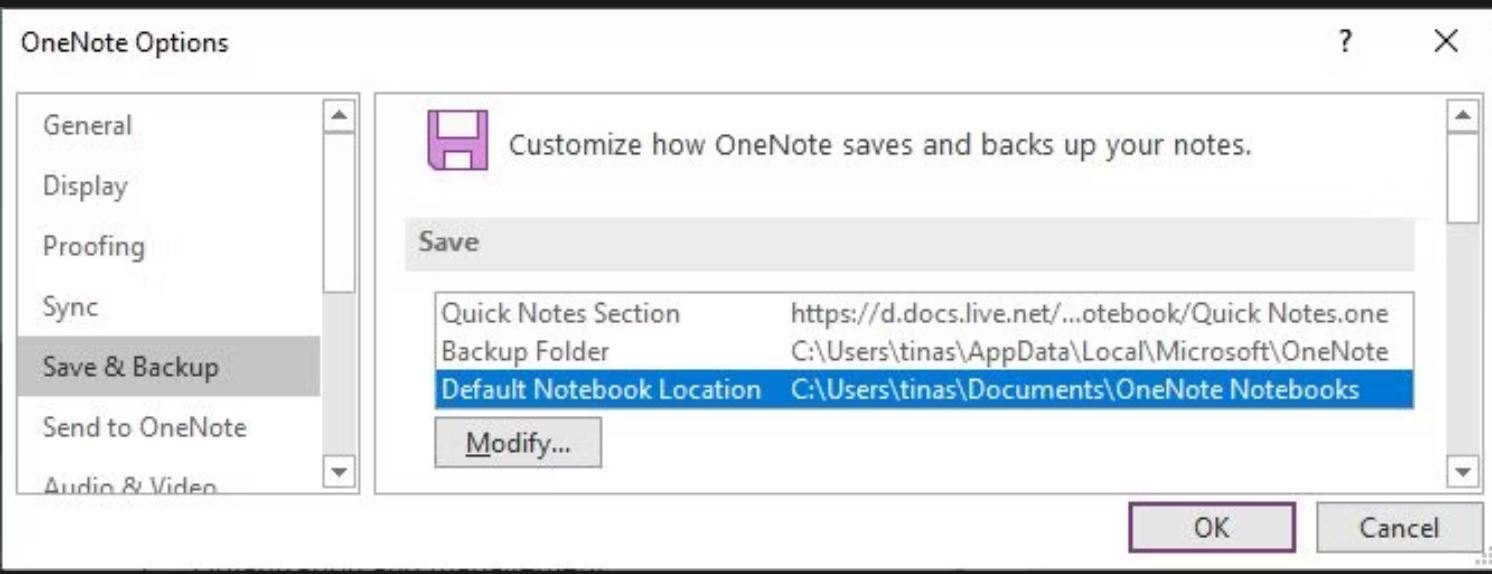
Task: Close the OneNote Options dialog
Action: 1445,42
